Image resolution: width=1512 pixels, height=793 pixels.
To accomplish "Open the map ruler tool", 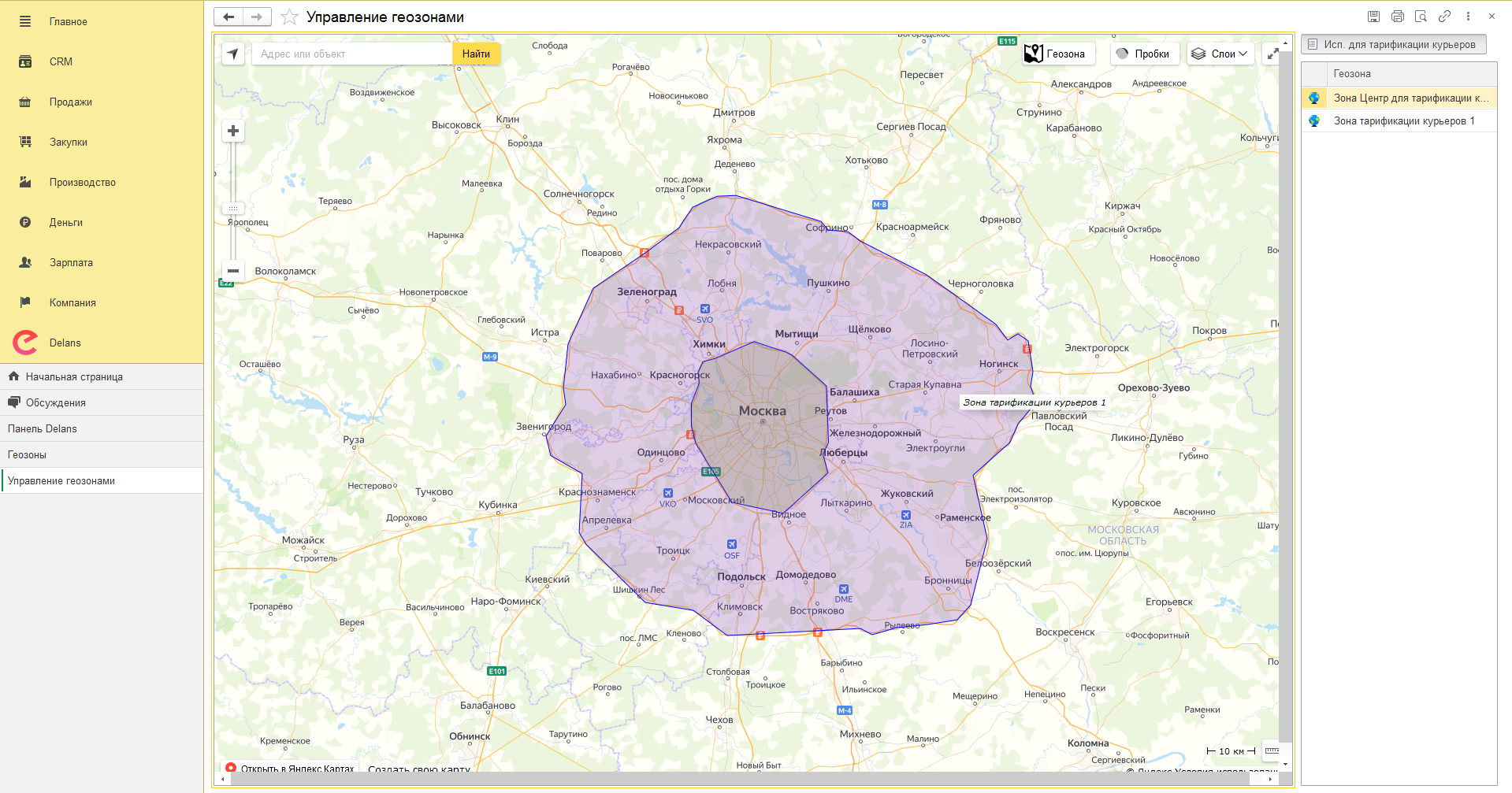I will 1272,750.
